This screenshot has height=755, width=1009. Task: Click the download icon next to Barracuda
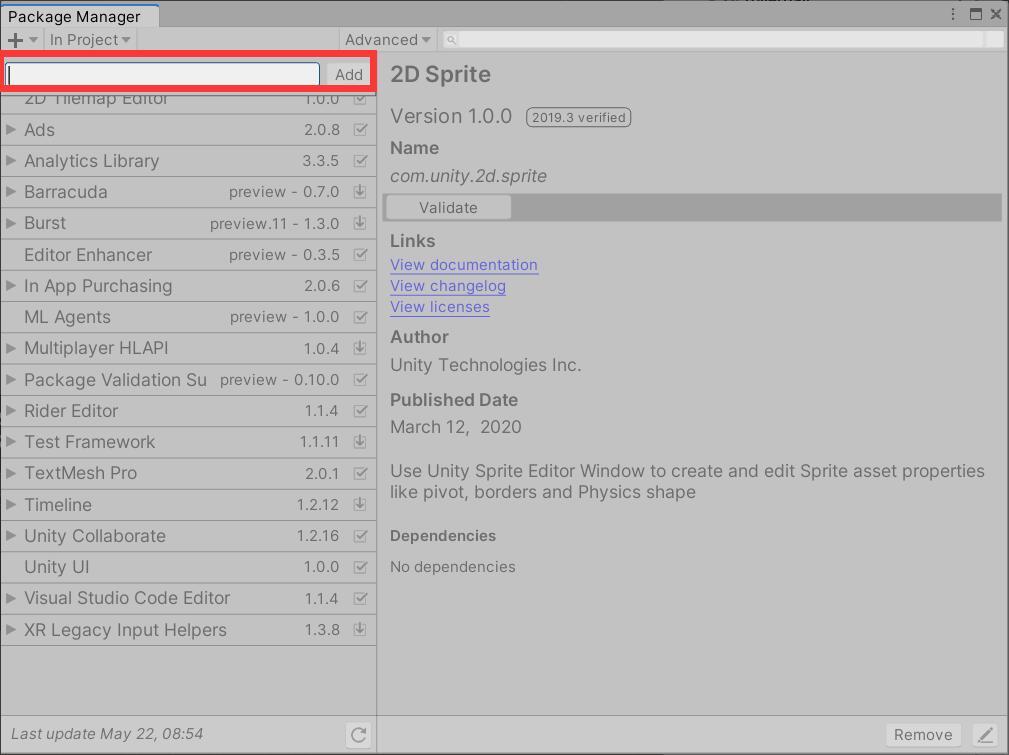[360, 192]
